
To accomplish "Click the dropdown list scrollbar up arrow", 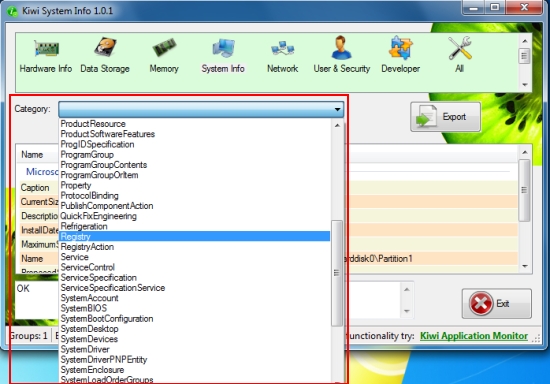I will point(337,126).
